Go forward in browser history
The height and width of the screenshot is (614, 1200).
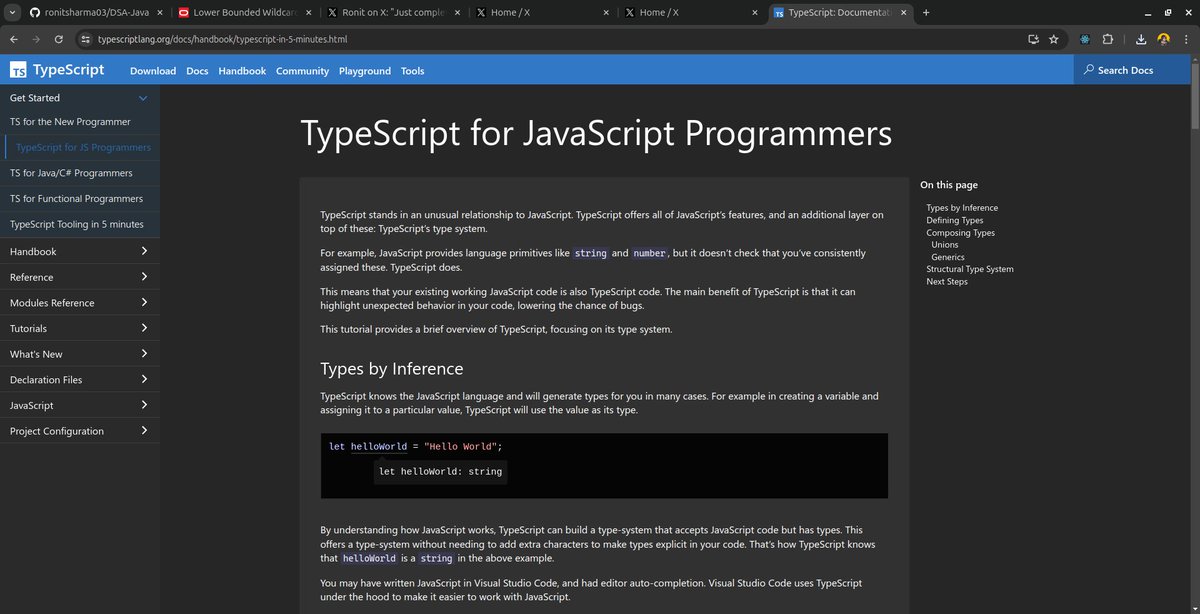tap(37, 39)
